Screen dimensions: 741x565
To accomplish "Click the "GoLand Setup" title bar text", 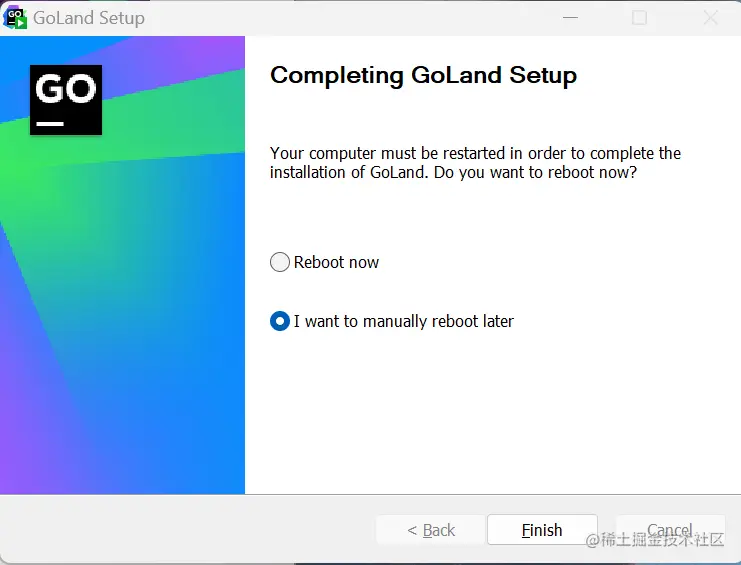I will pos(89,18).
